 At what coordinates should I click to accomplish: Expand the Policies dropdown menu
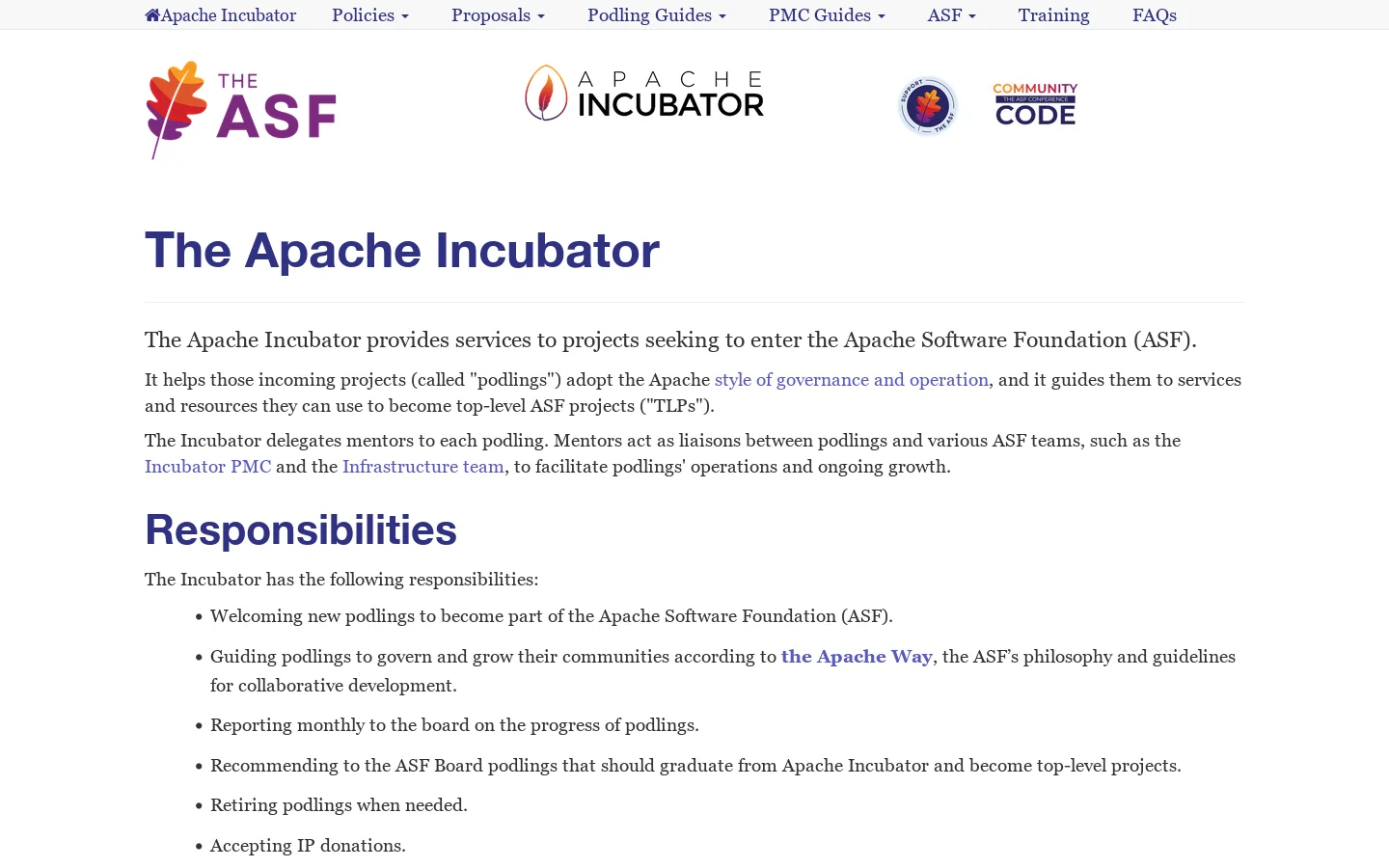pyautogui.click(x=370, y=15)
